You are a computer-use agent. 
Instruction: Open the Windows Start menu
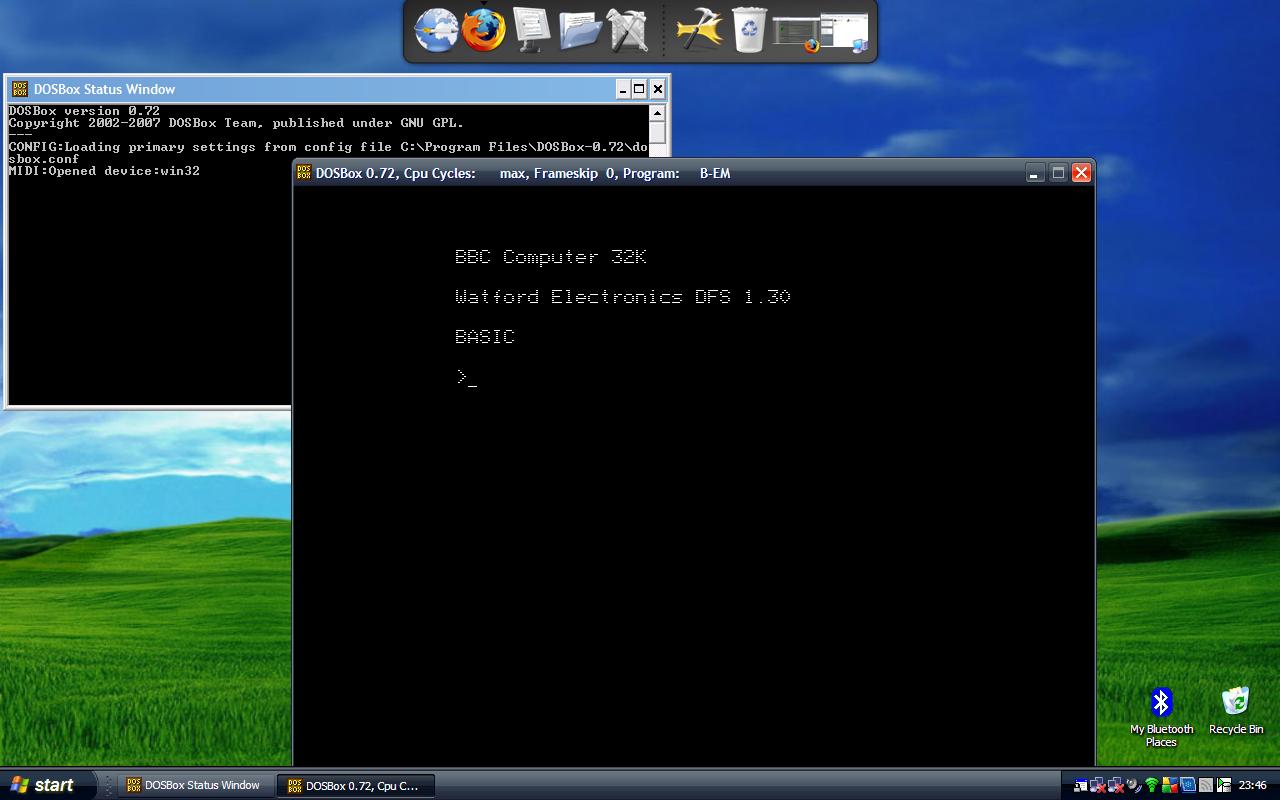tap(48, 785)
